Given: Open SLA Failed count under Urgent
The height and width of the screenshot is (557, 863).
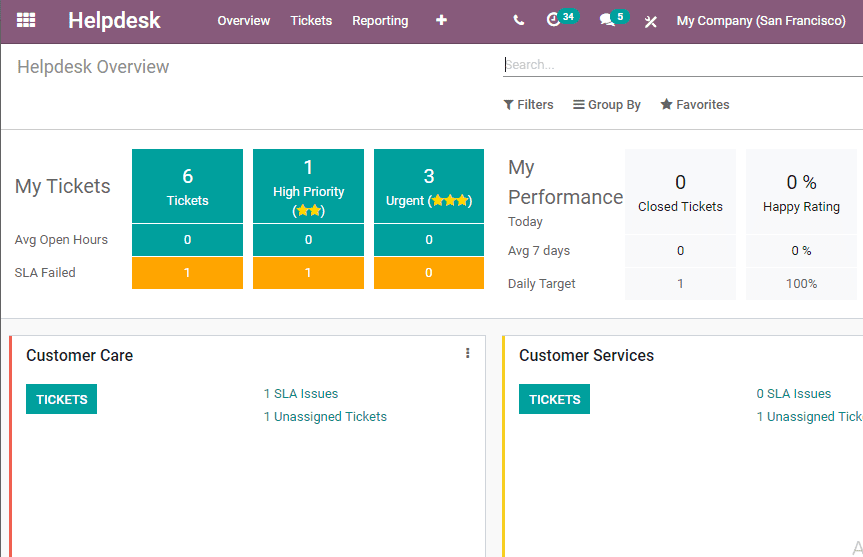Looking at the screenshot, I should tap(429, 273).
